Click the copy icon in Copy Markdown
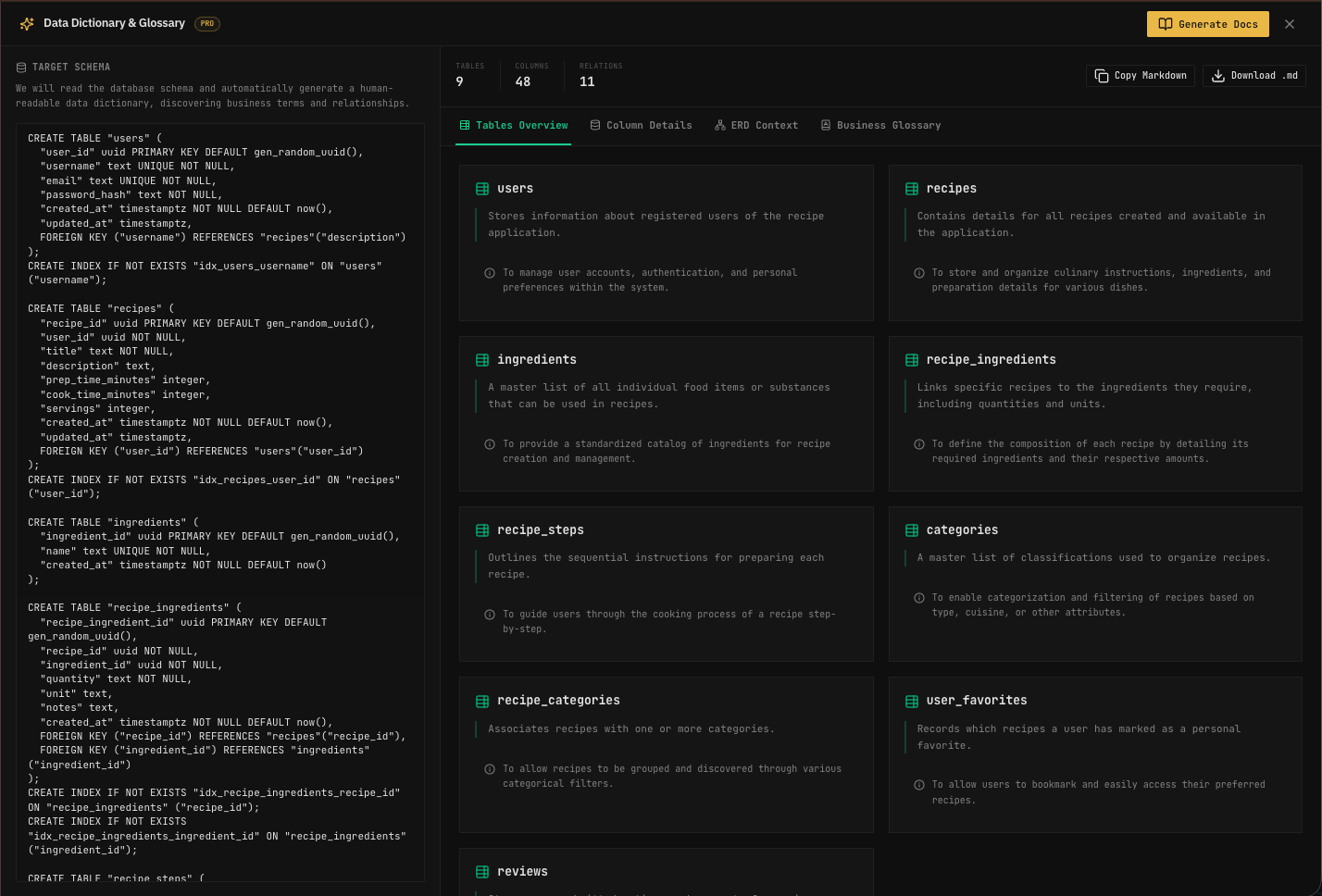Viewport: 1322px width, 896px height. pos(1102,75)
